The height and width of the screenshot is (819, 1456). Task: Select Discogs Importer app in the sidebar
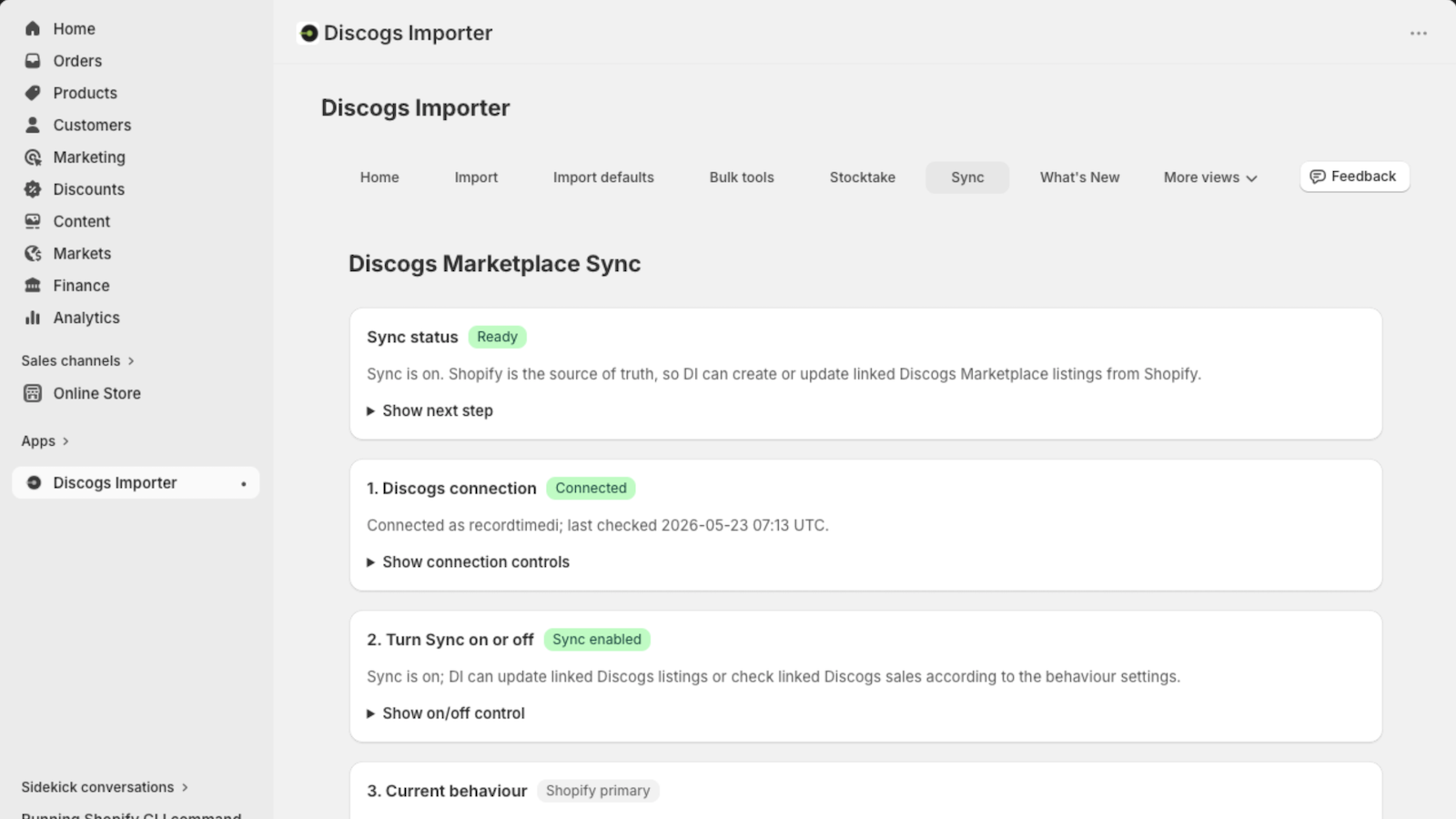136,483
